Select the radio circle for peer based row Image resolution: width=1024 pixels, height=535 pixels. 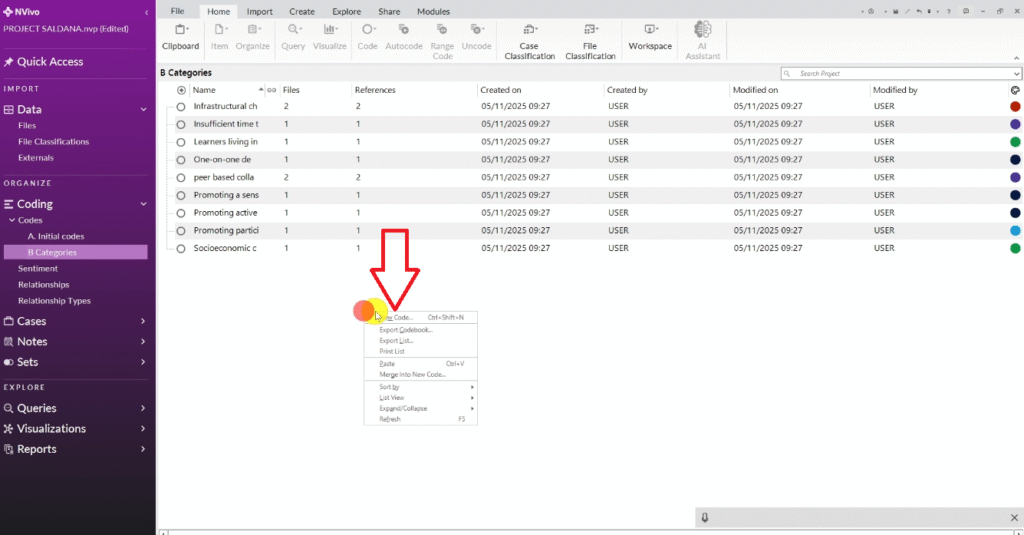[x=181, y=177]
